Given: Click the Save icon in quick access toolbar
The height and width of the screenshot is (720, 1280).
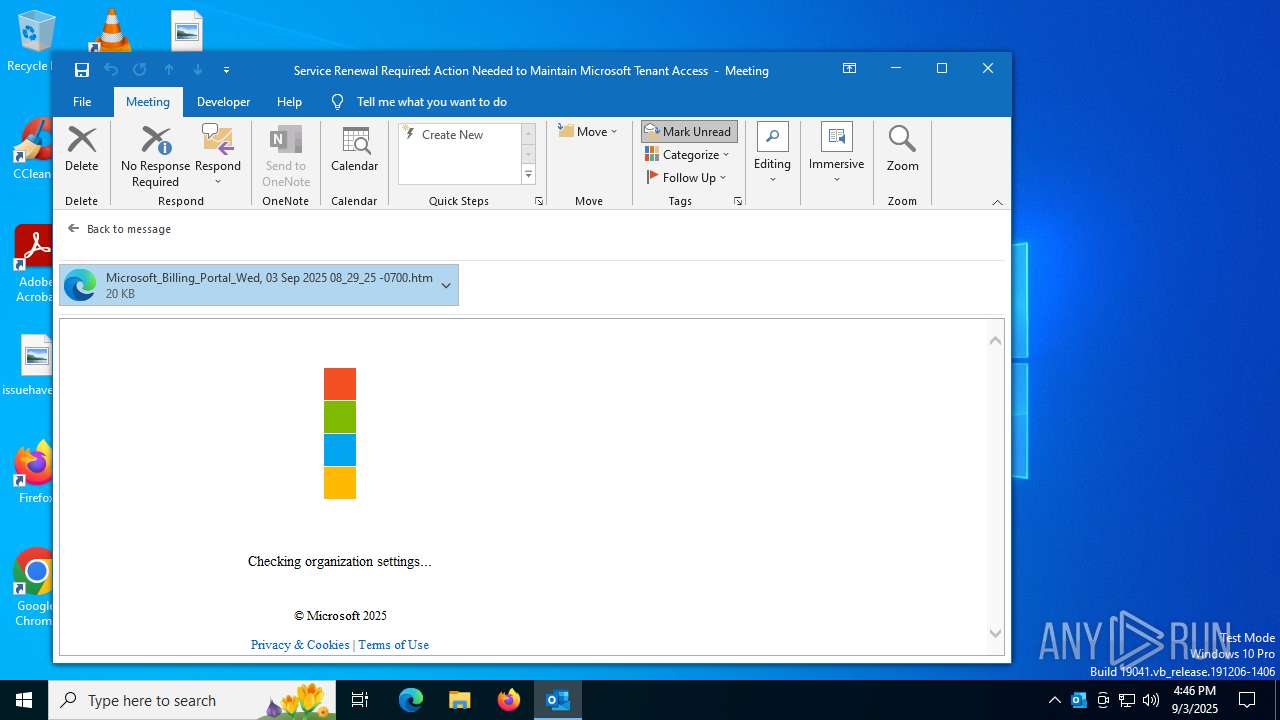Looking at the screenshot, I should pyautogui.click(x=82, y=70).
